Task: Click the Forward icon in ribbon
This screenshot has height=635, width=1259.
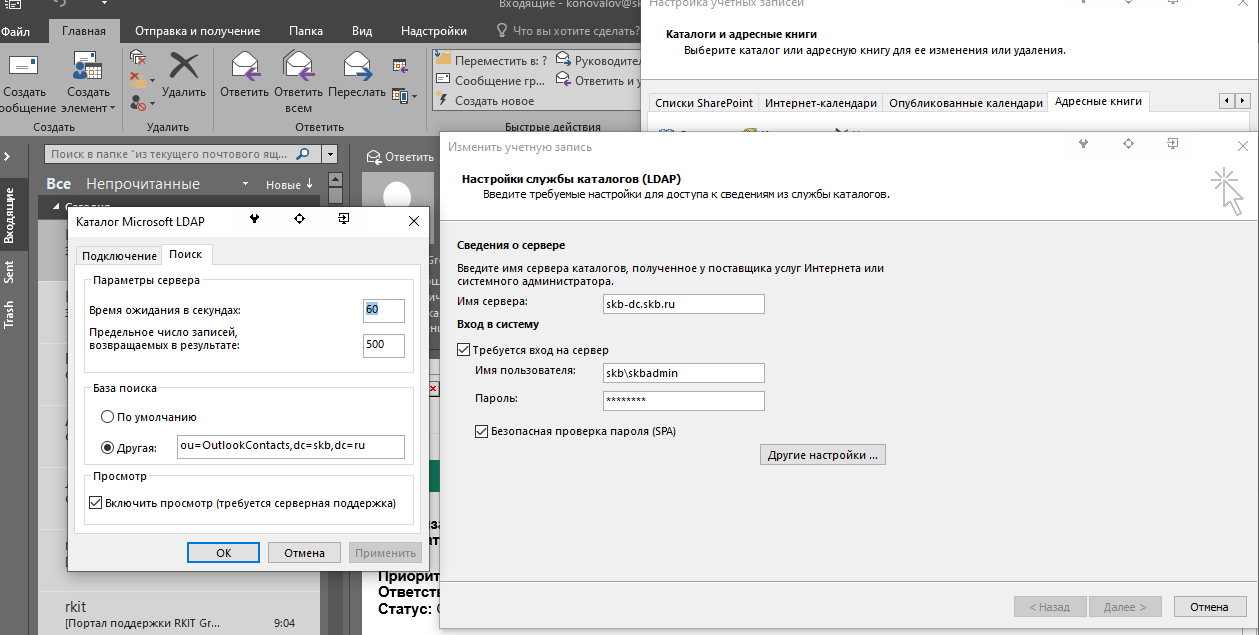Action: pyautogui.click(x=356, y=66)
